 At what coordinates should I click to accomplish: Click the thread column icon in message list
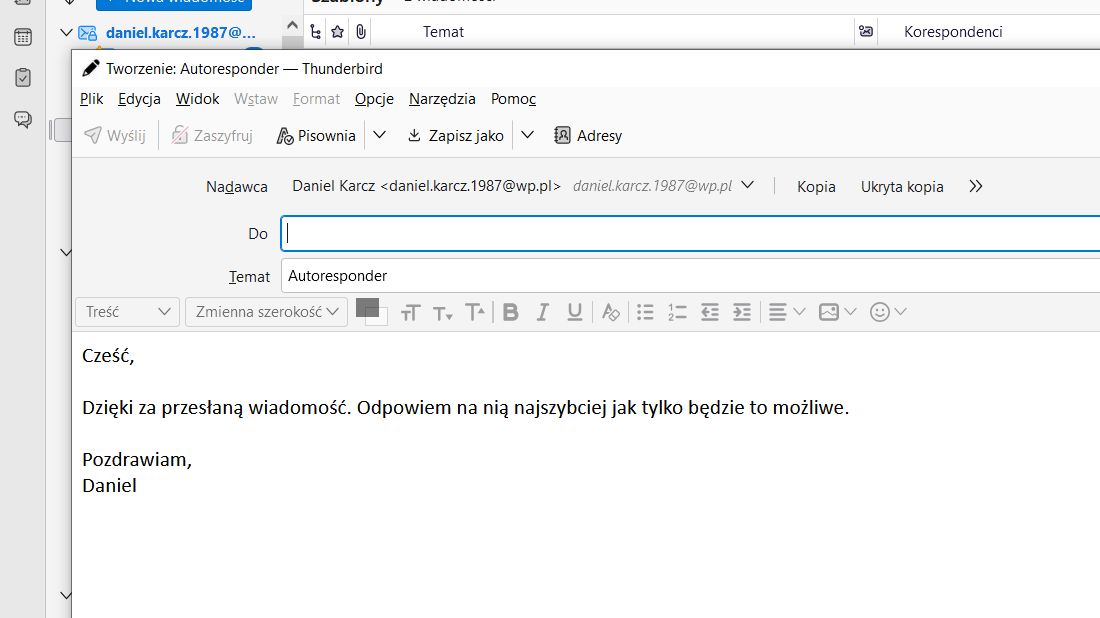coord(316,32)
